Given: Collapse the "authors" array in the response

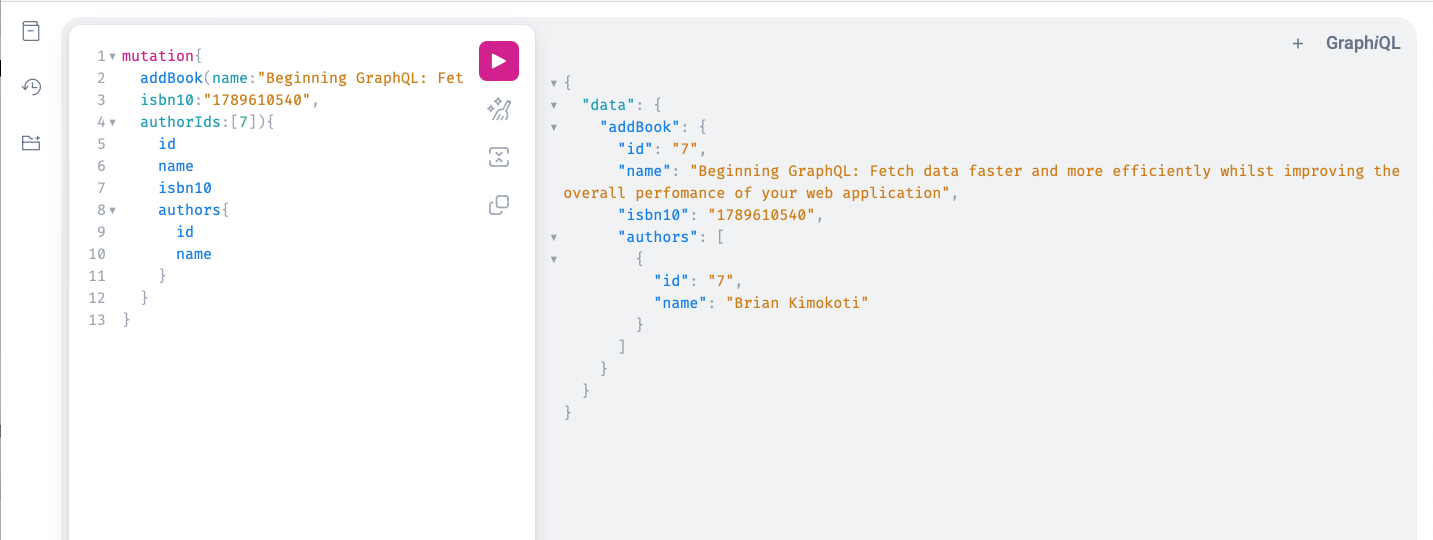Looking at the screenshot, I should (554, 237).
